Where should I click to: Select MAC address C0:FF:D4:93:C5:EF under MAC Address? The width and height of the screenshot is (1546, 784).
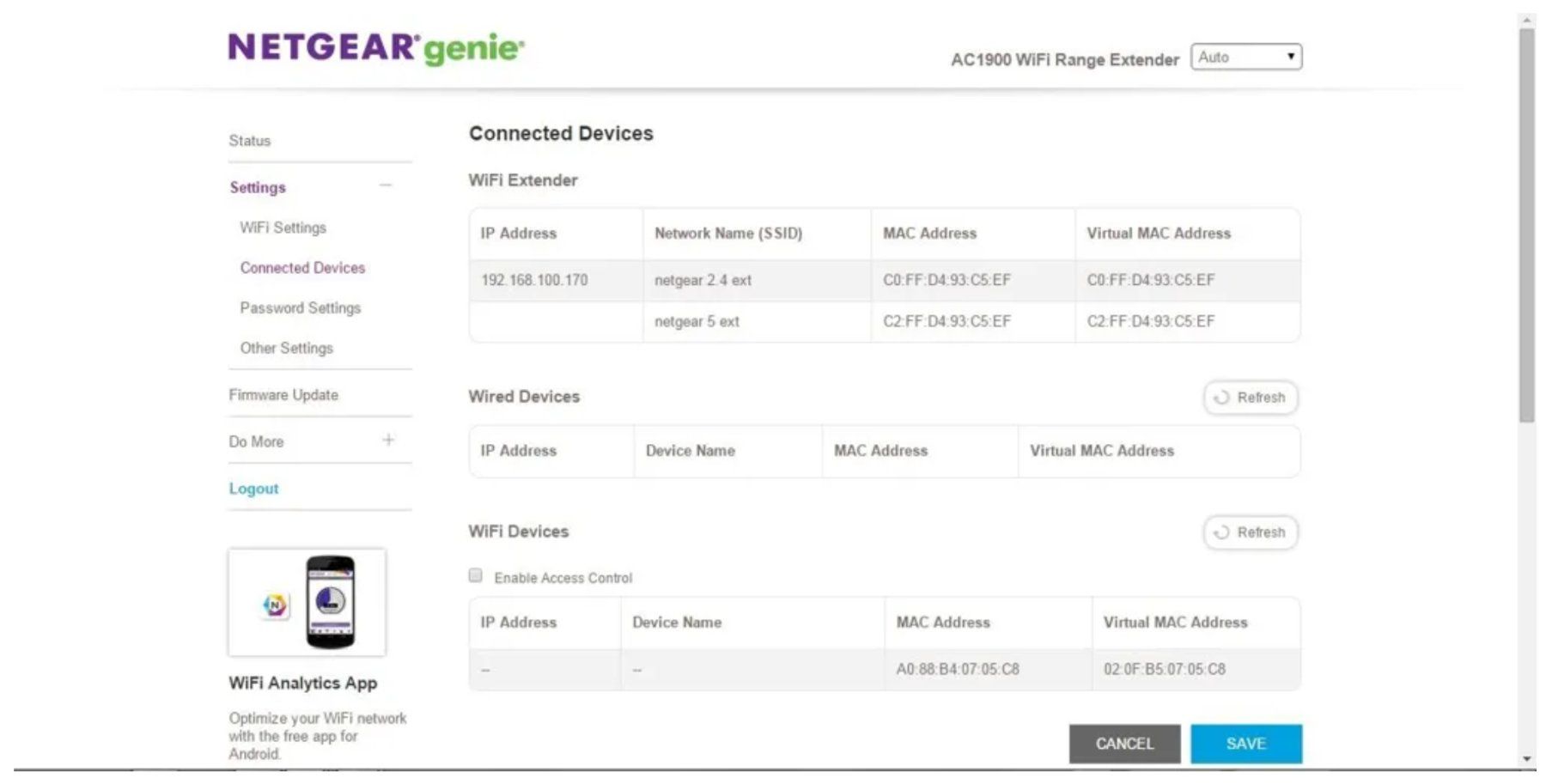tap(946, 280)
